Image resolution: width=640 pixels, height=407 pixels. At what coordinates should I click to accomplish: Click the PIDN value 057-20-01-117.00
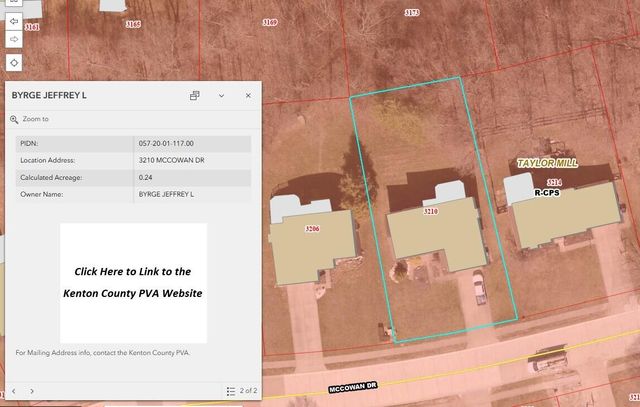click(x=166, y=143)
